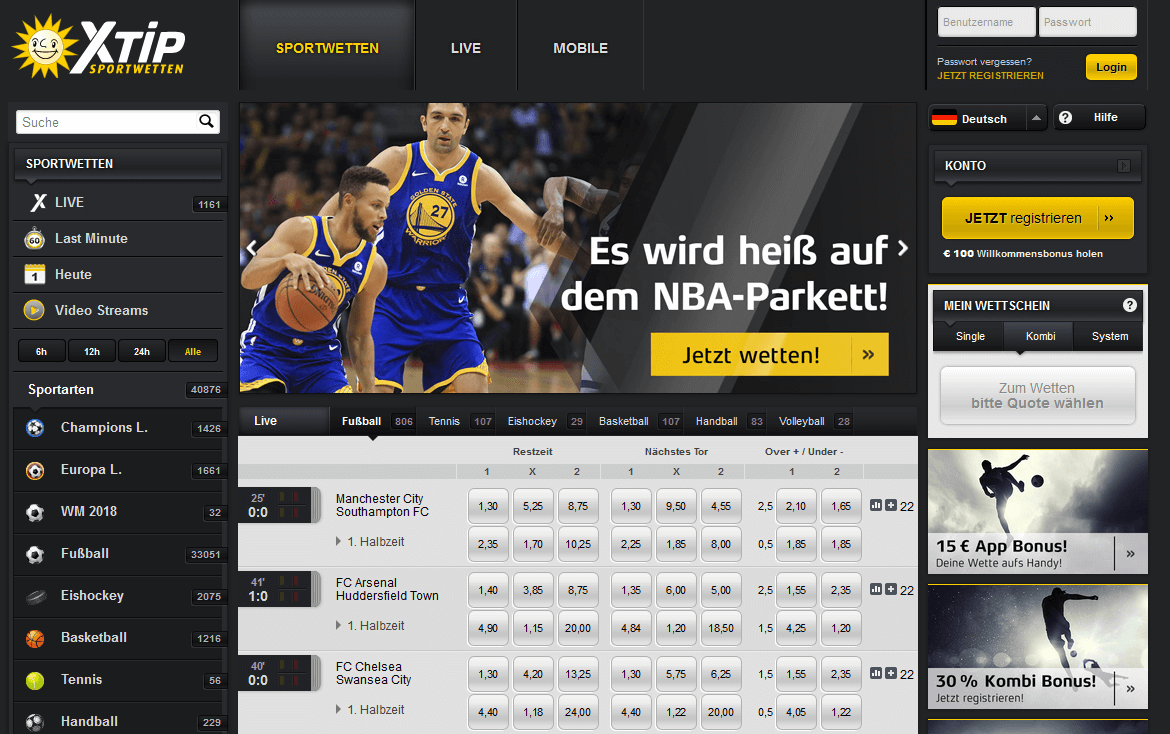Focus the Passwort input field
Screen dimensions: 1170x734
[x=1088, y=22]
